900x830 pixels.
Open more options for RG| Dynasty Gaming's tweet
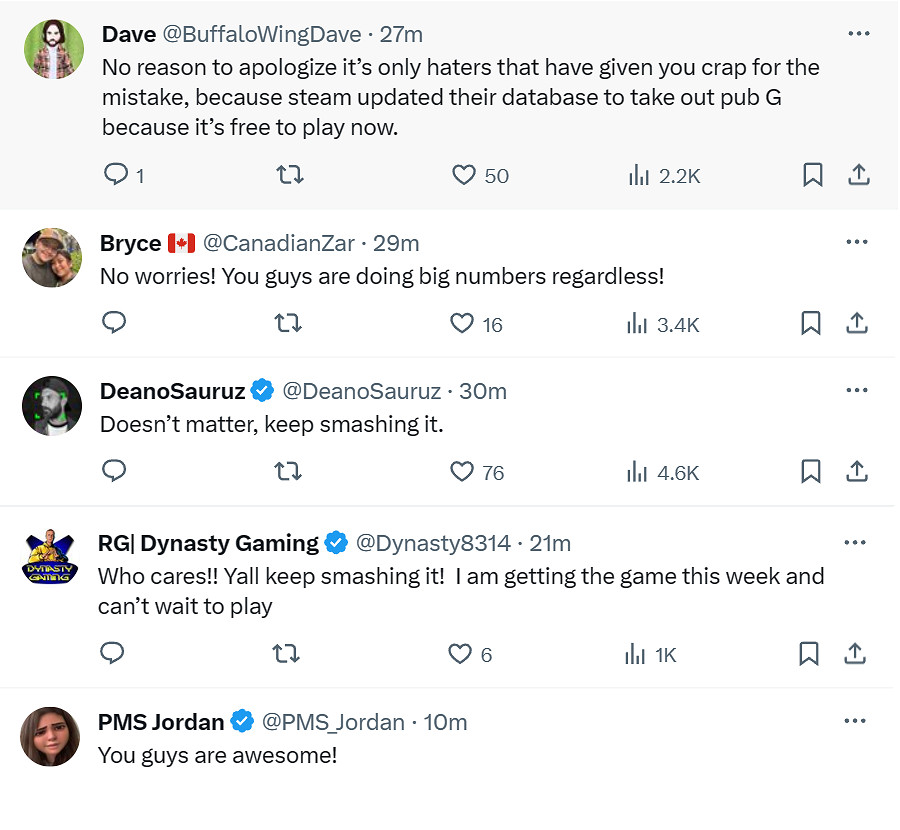[855, 542]
